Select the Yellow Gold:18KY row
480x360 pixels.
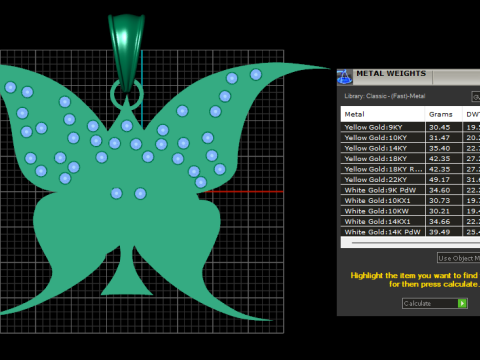410,158
